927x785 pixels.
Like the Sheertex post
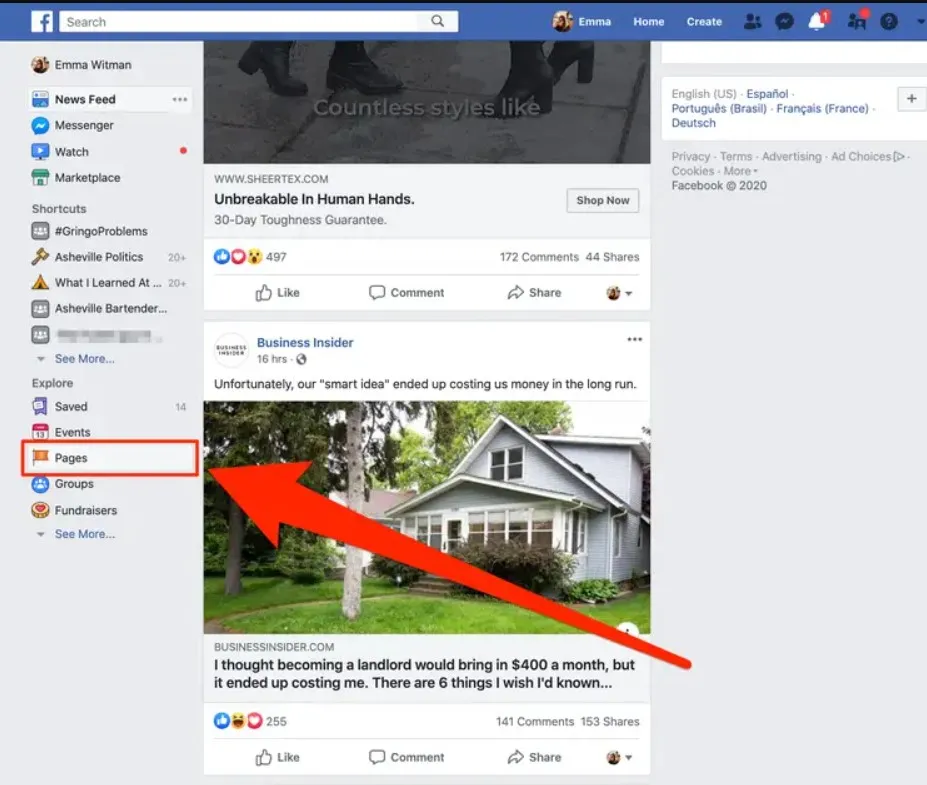tap(277, 293)
